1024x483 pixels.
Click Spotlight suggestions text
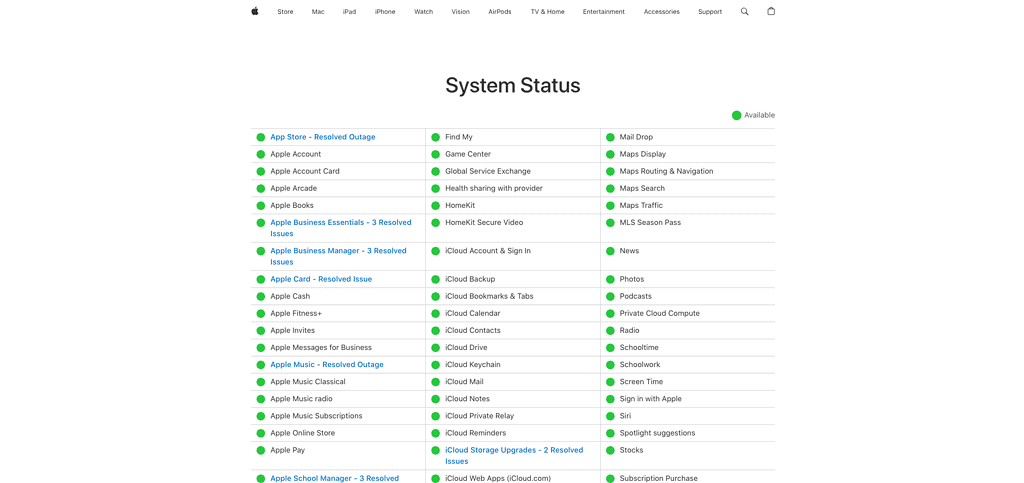pos(657,433)
